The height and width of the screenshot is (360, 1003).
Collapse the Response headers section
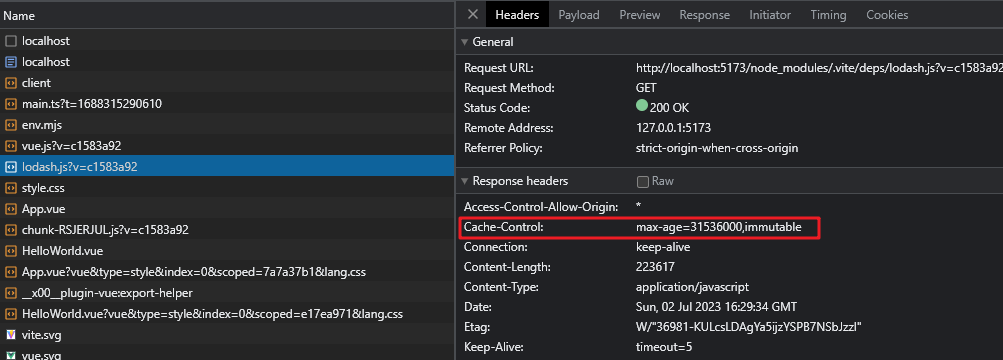465,182
